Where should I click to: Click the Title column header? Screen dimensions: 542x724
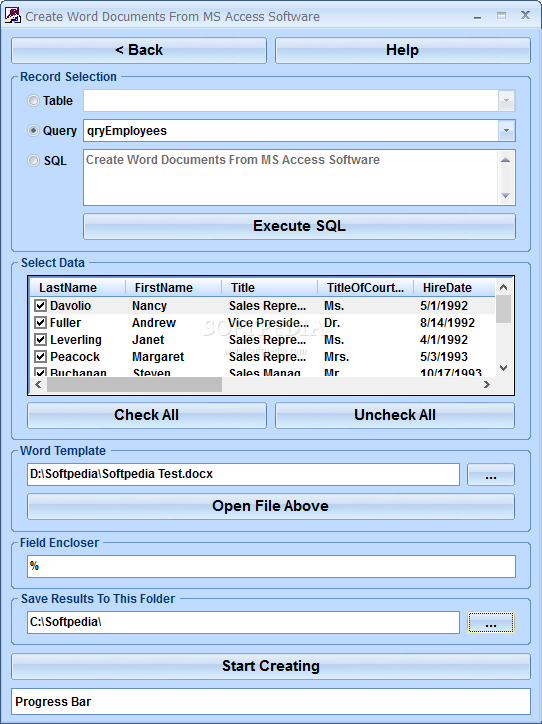[270, 288]
